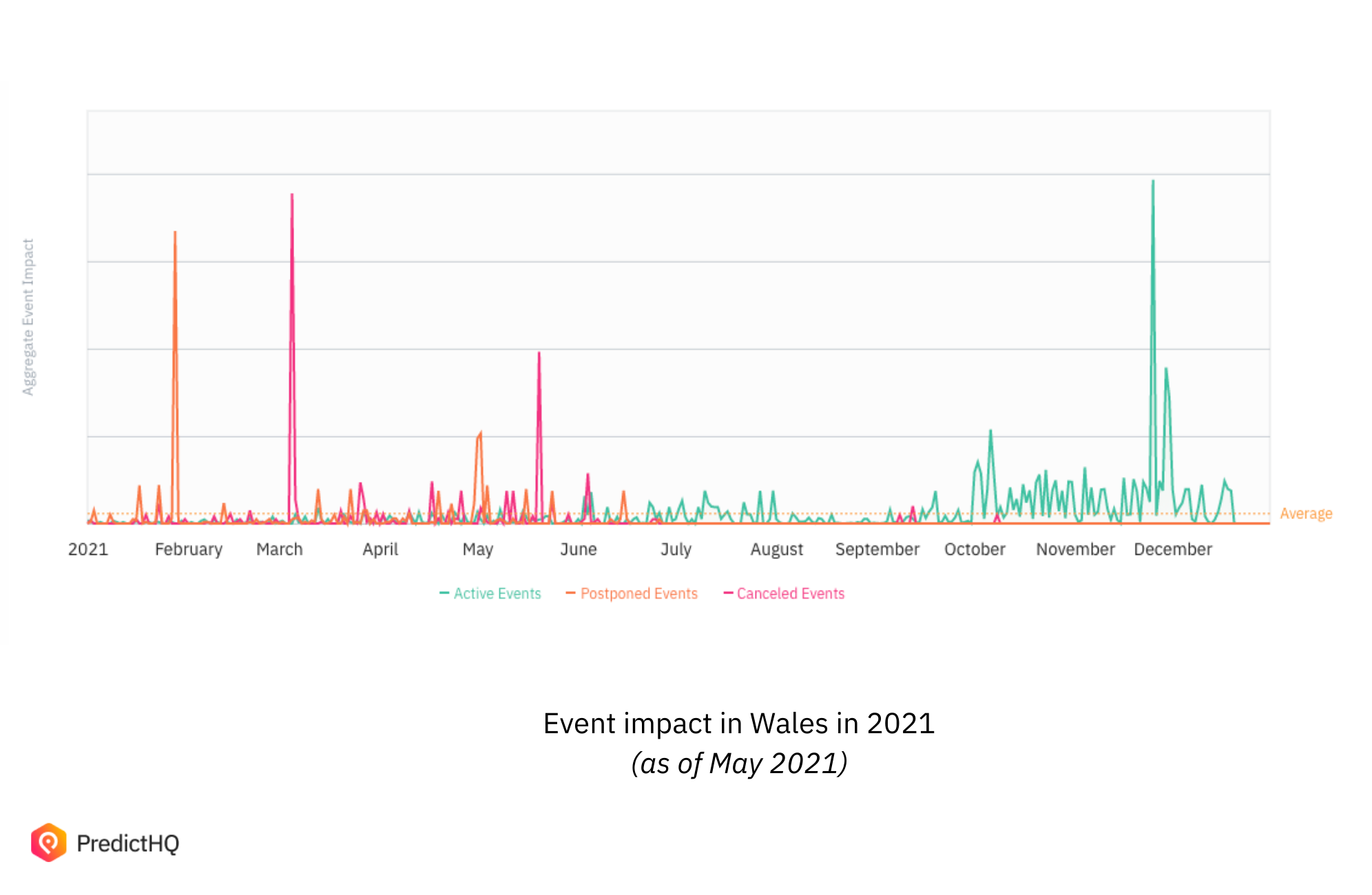Viewport: 1372px width, 895px height.
Task: Select the October axis label
Action: pyautogui.click(x=974, y=549)
